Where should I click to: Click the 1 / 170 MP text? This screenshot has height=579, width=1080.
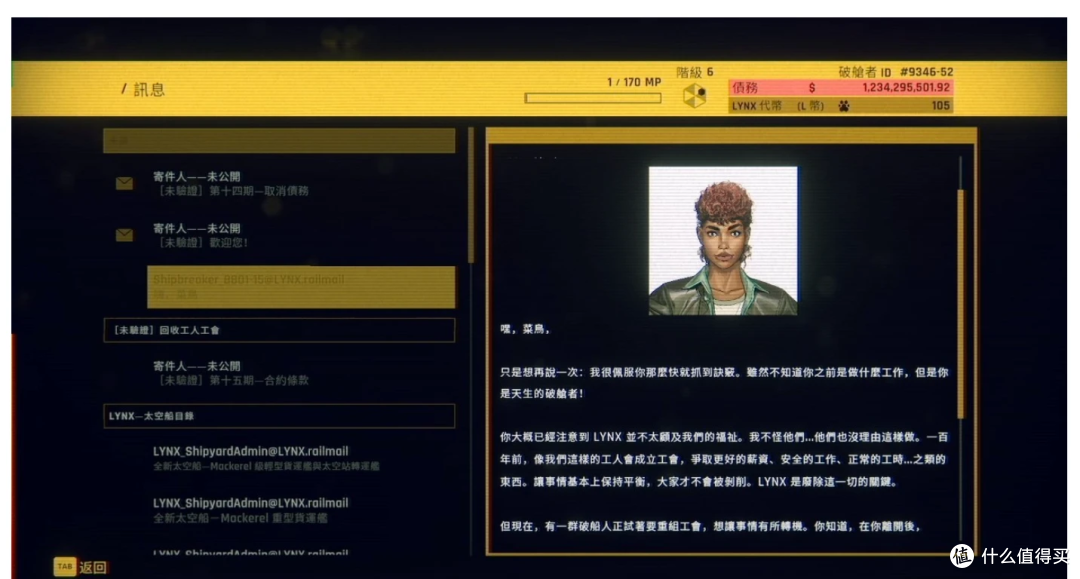(634, 82)
